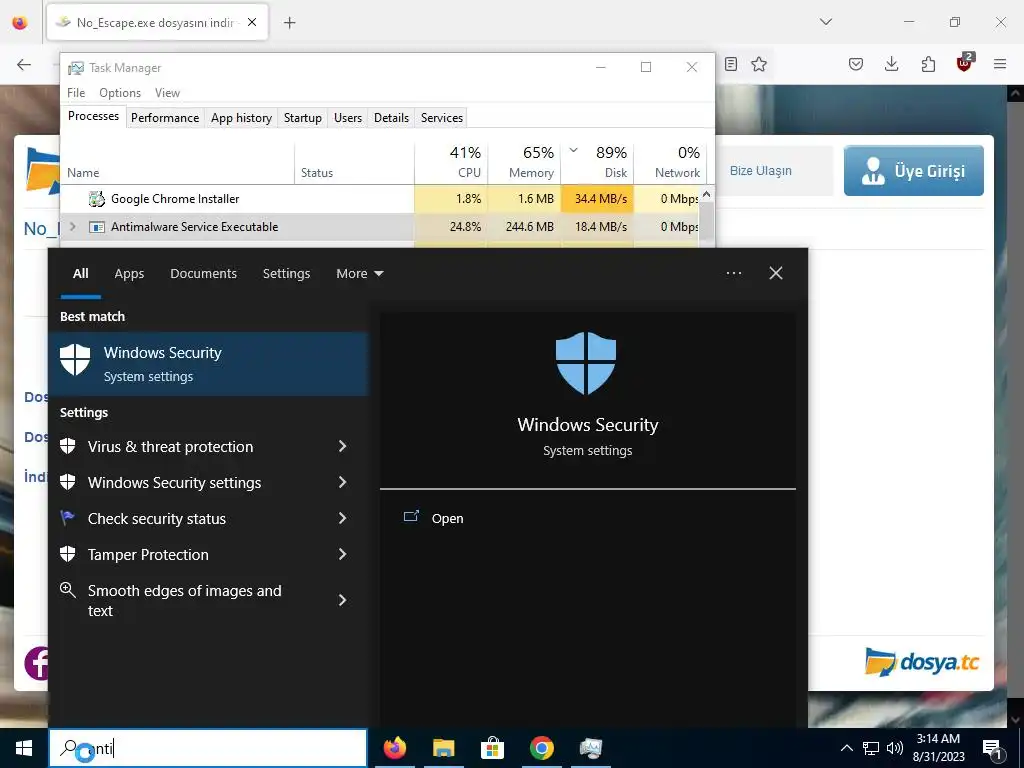Open Firefox downloads panel
Viewport: 1024px width, 768px height.
point(891,64)
